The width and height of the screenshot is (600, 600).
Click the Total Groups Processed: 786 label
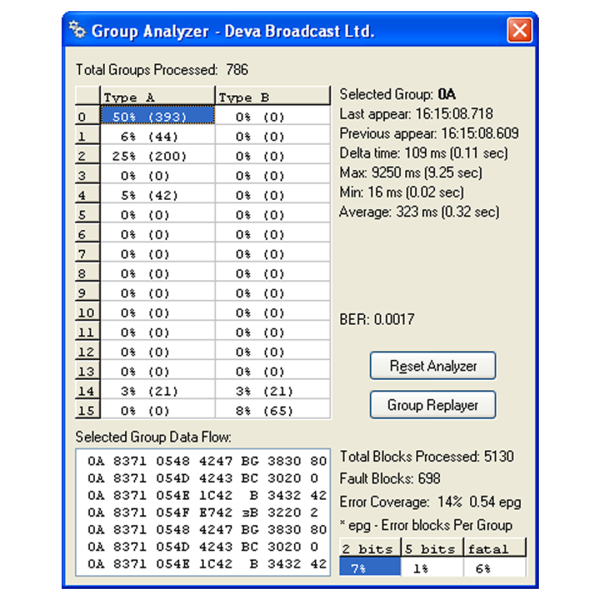162,70
